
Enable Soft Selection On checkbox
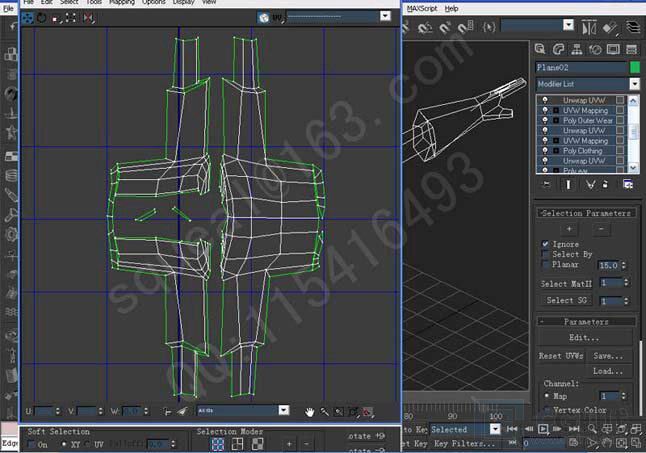click(x=31, y=444)
